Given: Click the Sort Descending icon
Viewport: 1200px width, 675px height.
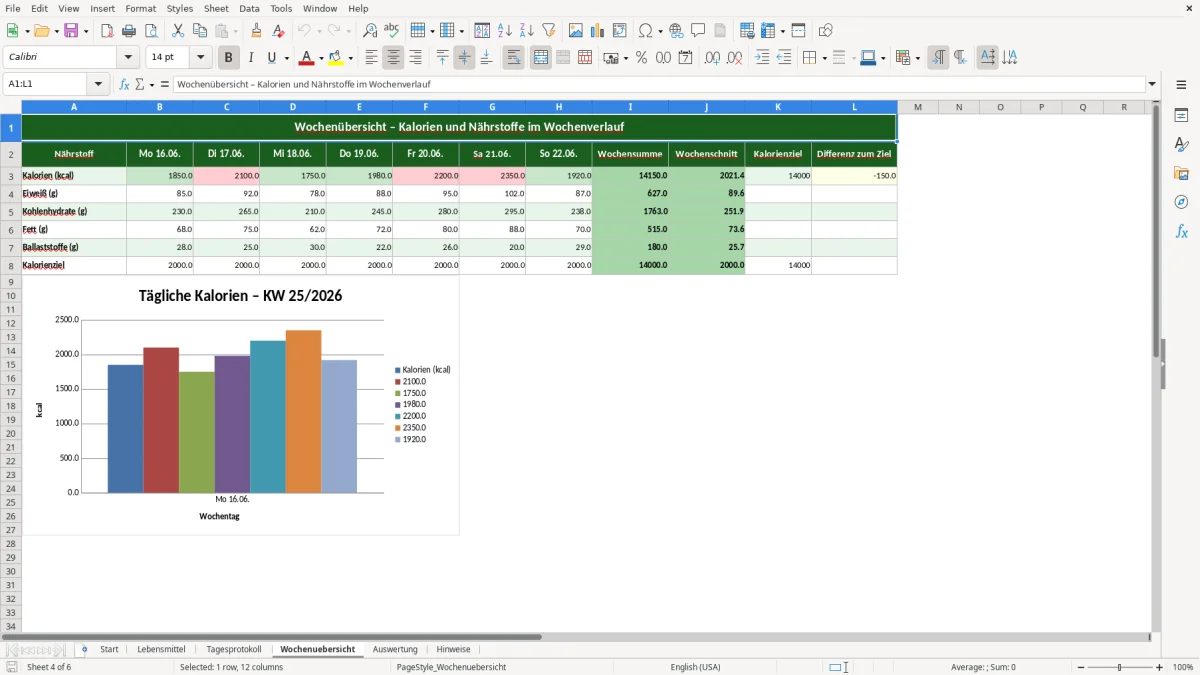Looking at the screenshot, I should (527, 31).
